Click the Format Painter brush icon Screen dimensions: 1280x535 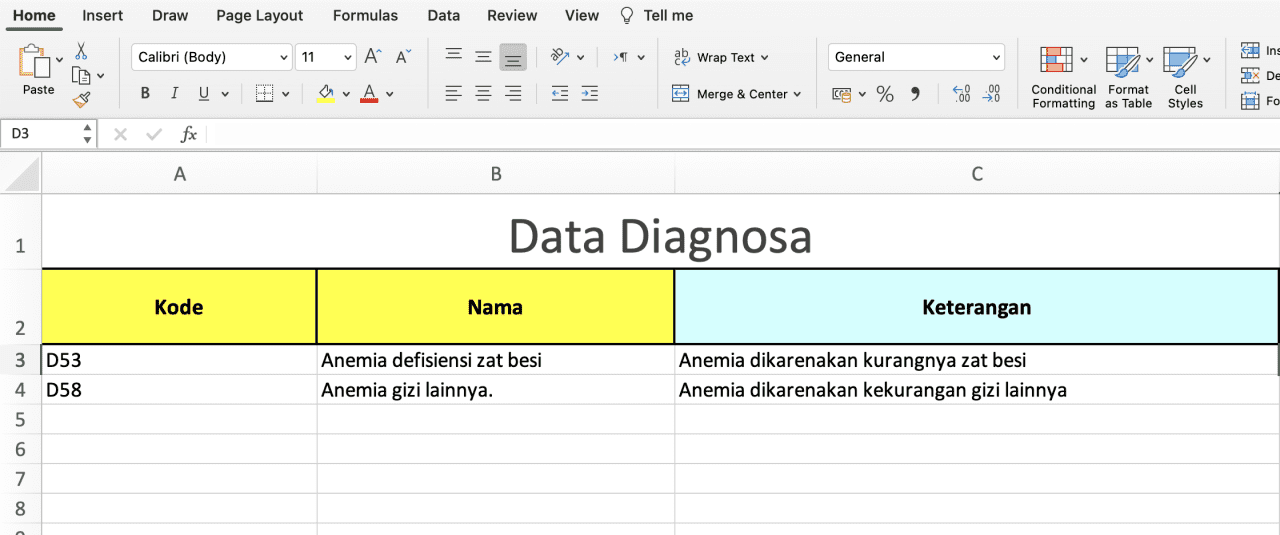coord(81,99)
